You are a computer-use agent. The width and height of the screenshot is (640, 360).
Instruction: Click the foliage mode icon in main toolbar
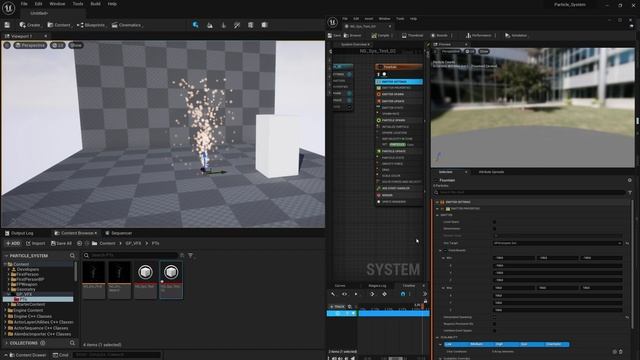coord(223,25)
